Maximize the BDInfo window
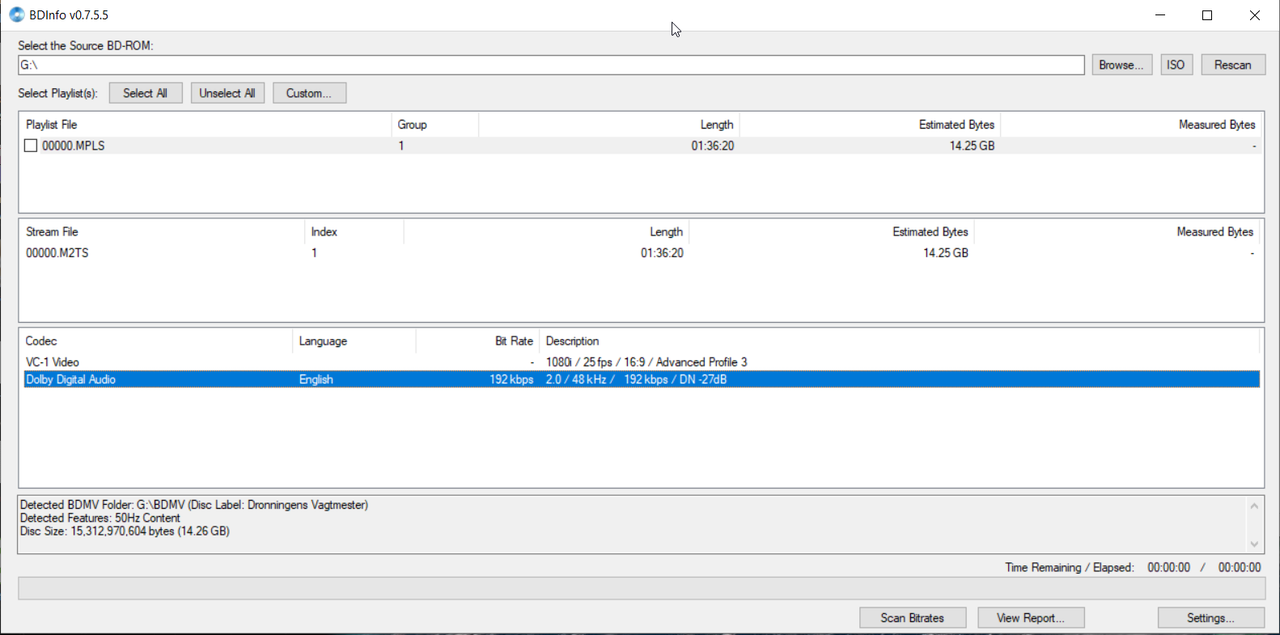1280x635 pixels. 1207,15
